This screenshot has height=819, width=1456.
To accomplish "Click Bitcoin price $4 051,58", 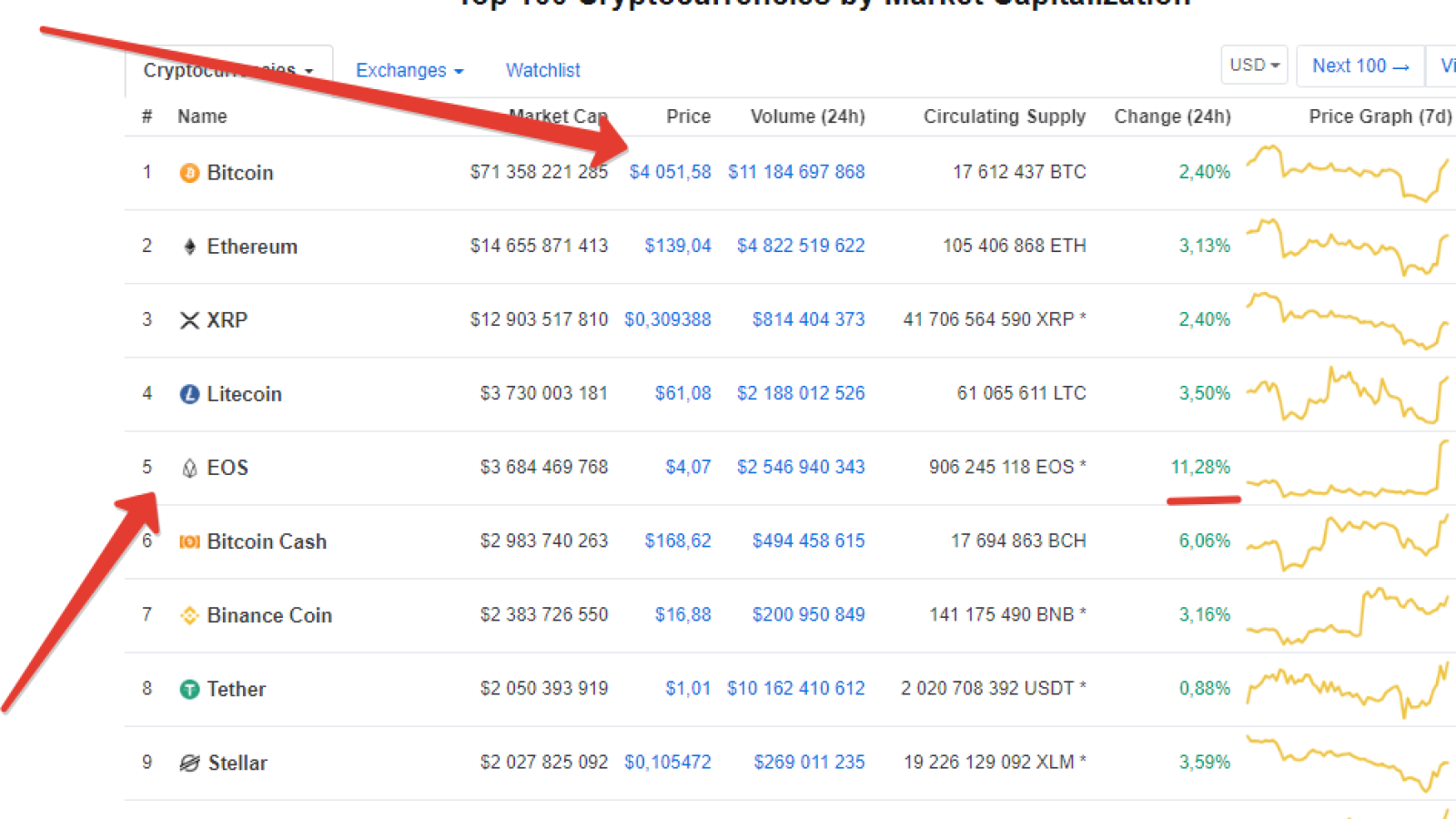I will click(x=671, y=172).
